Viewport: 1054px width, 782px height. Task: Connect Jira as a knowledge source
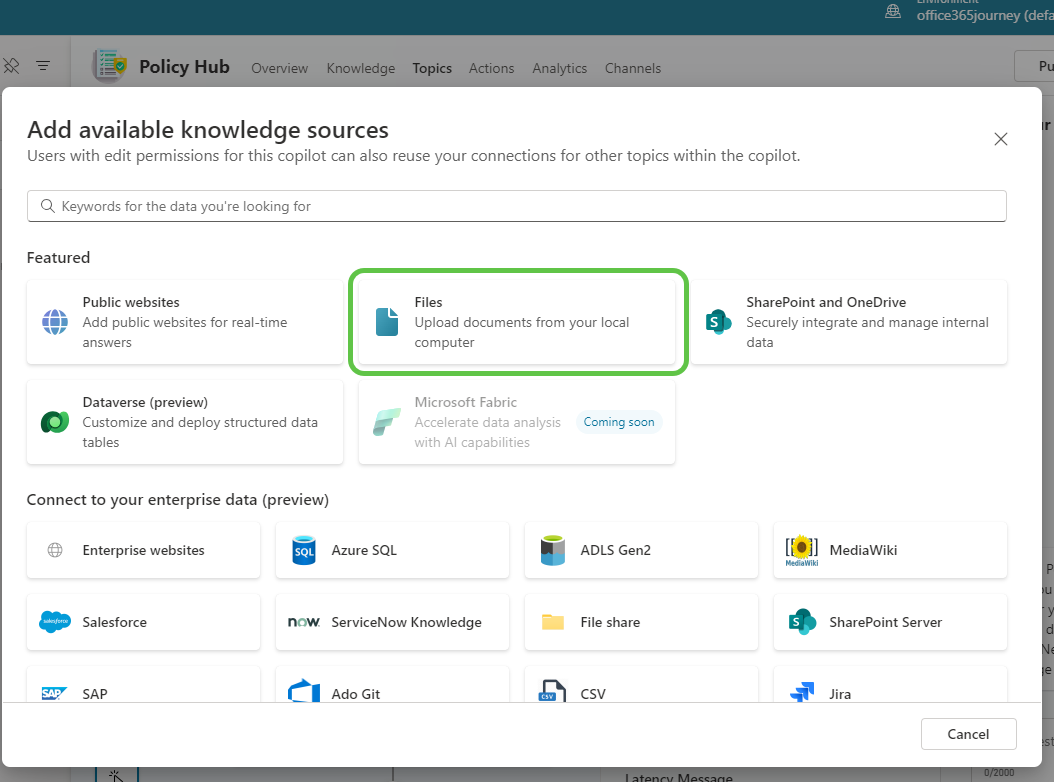(801, 693)
